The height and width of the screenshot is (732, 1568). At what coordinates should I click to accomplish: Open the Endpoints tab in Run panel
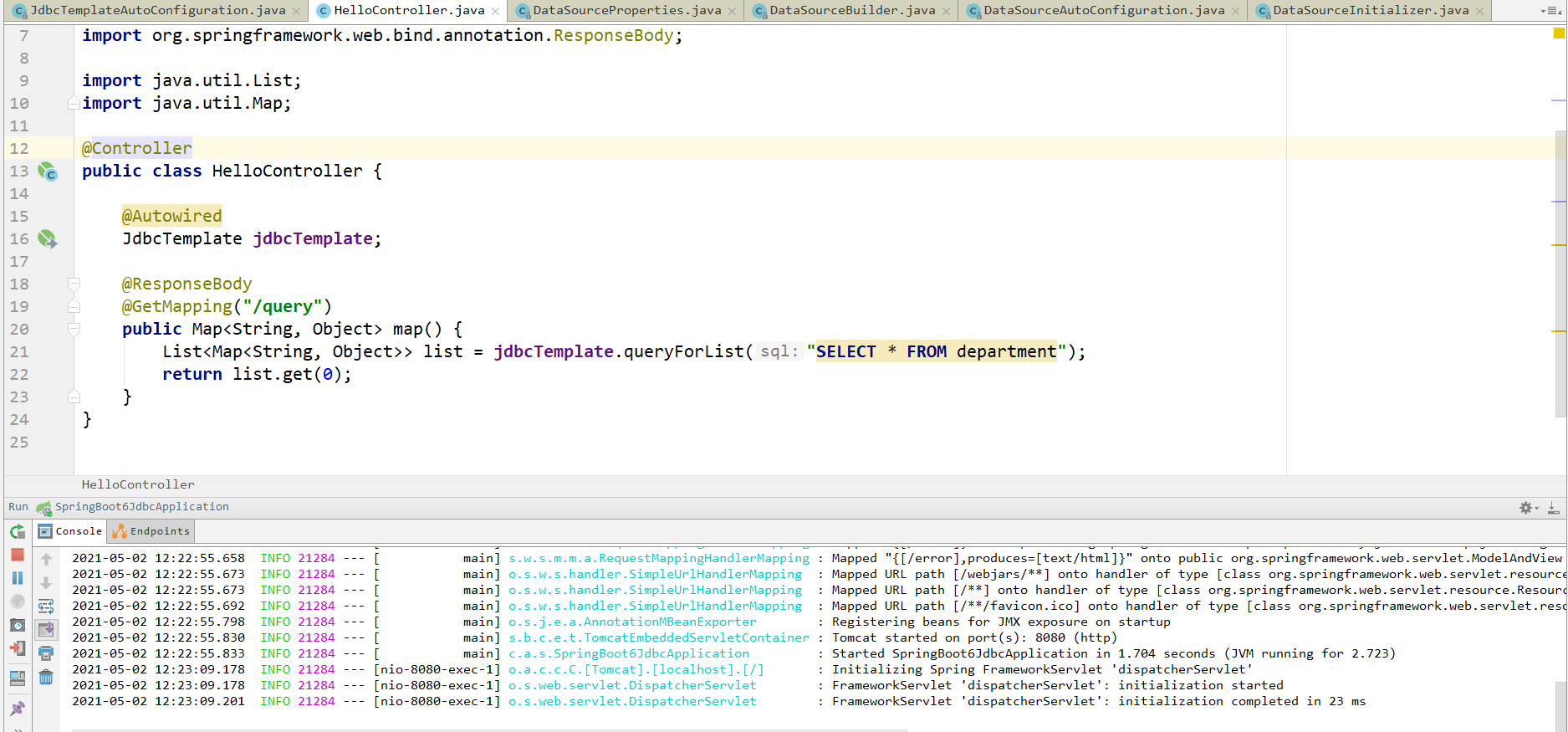[151, 531]
